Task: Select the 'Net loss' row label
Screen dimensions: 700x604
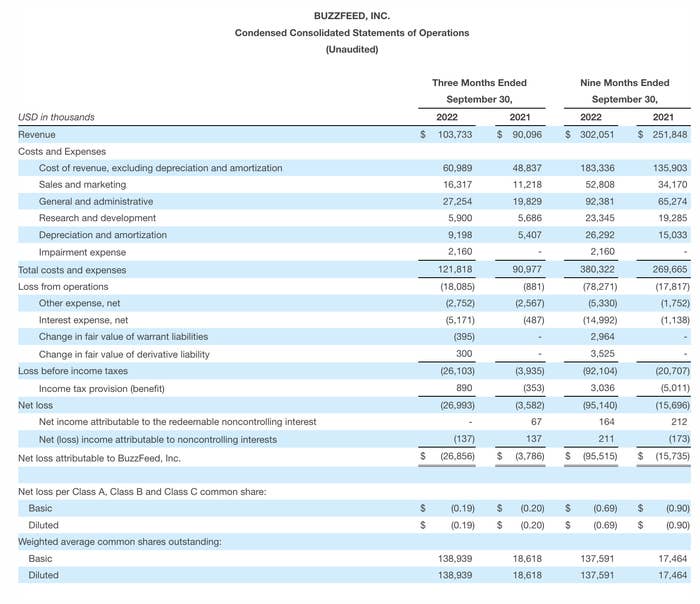Action: 36,405
